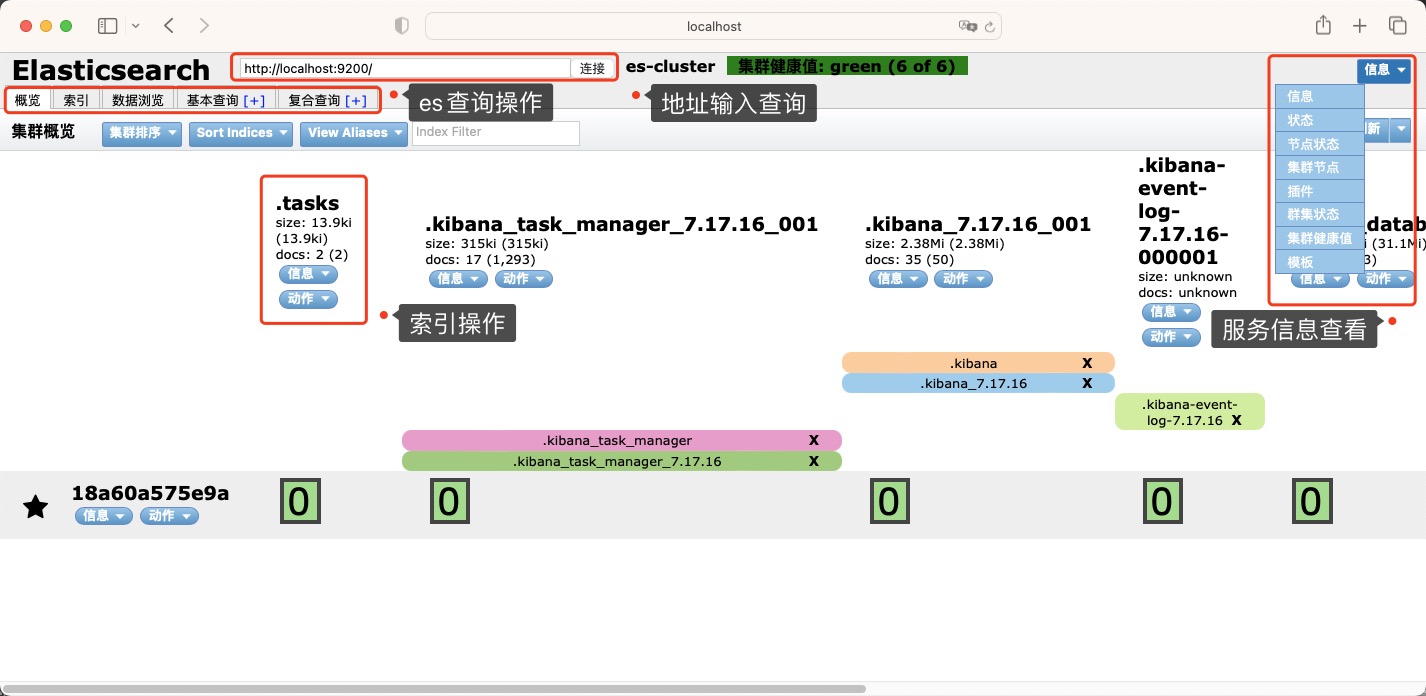Click the .tasks shard 0 box
1426x696 pixels.
coord(300,501)
